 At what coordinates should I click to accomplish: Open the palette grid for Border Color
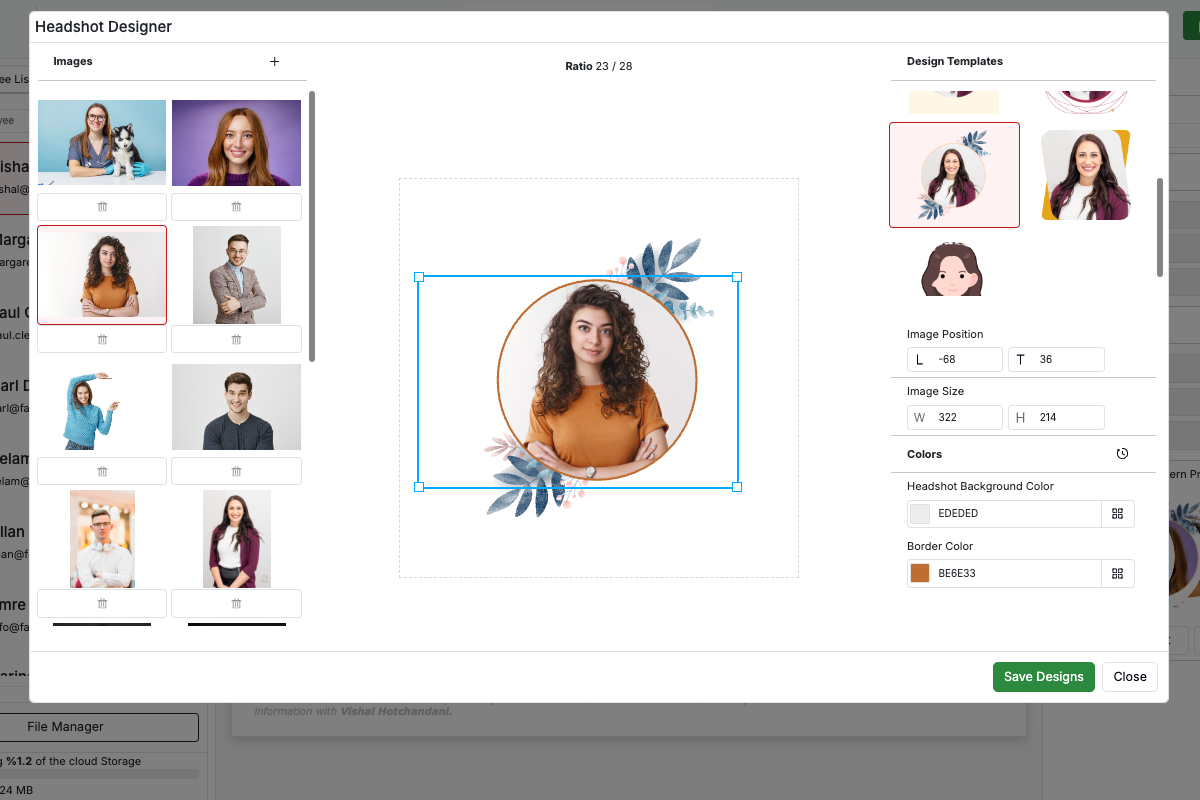[1117, 573]
